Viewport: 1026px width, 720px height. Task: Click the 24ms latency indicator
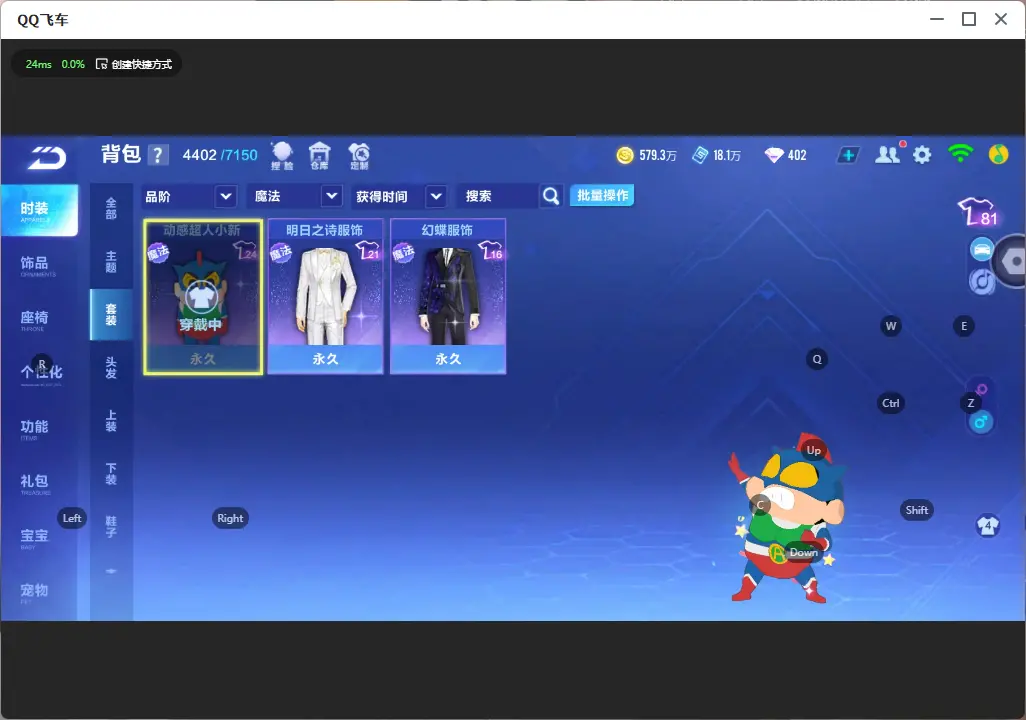39,64
